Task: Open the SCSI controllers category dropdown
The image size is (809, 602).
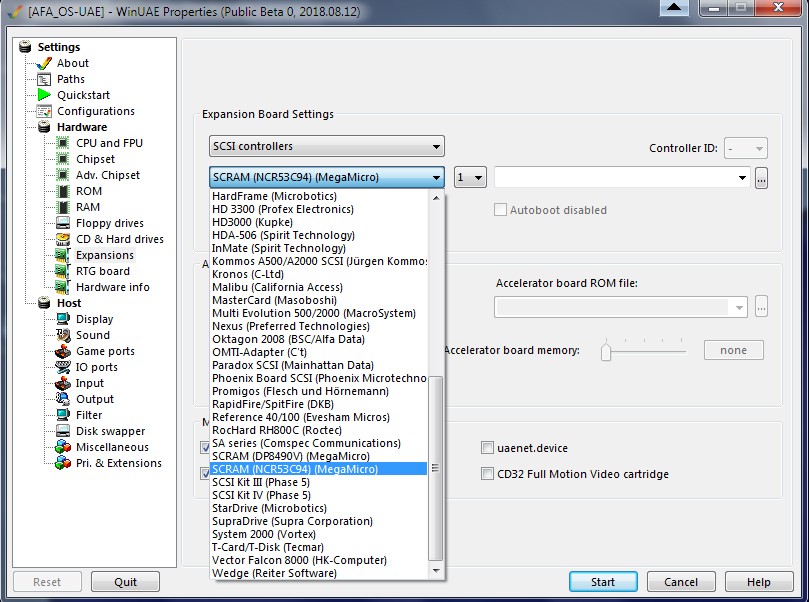Action: point(327,147)
